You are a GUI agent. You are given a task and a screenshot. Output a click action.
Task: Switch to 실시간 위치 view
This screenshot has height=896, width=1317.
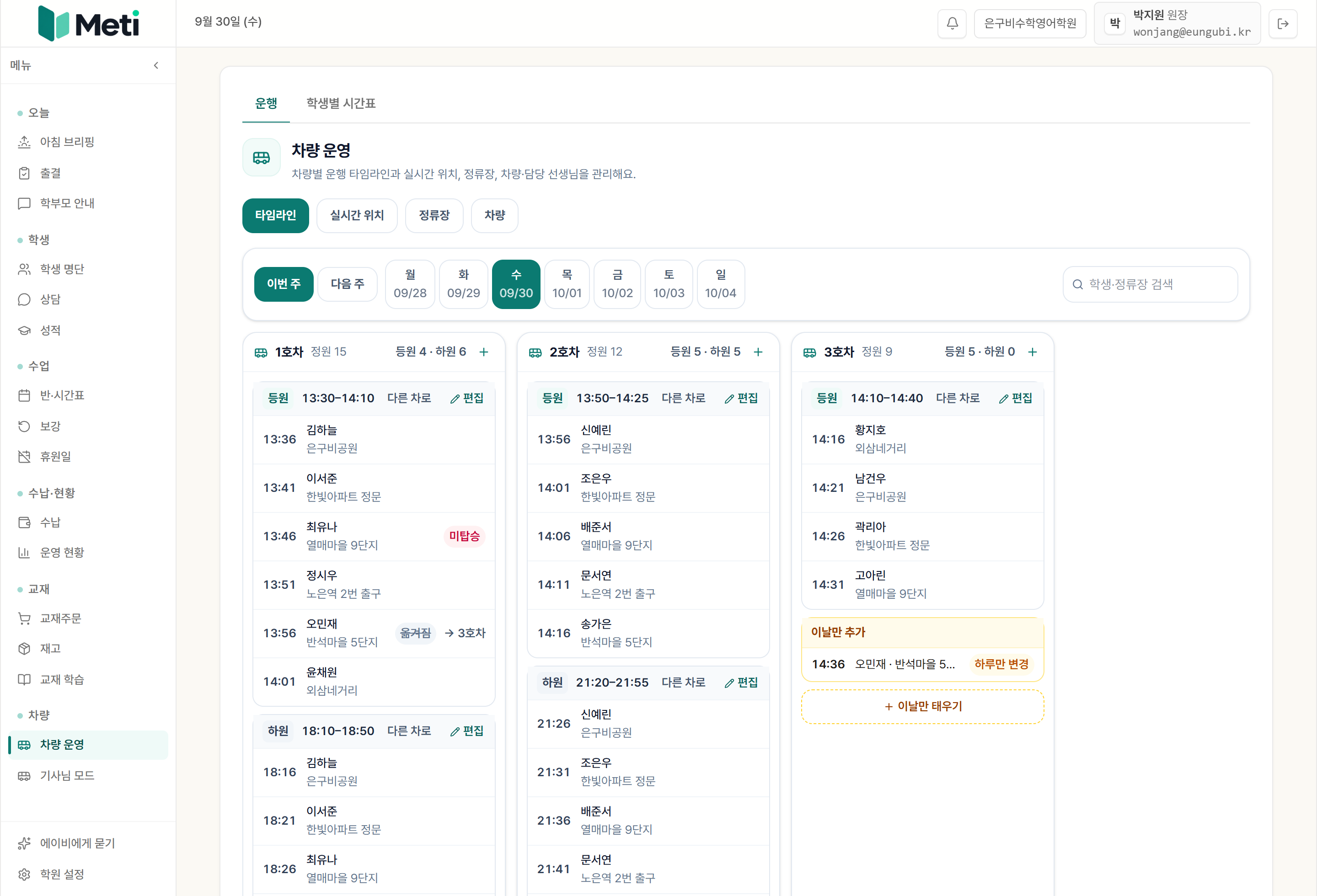pyautogui.click(x=357, y=215)
